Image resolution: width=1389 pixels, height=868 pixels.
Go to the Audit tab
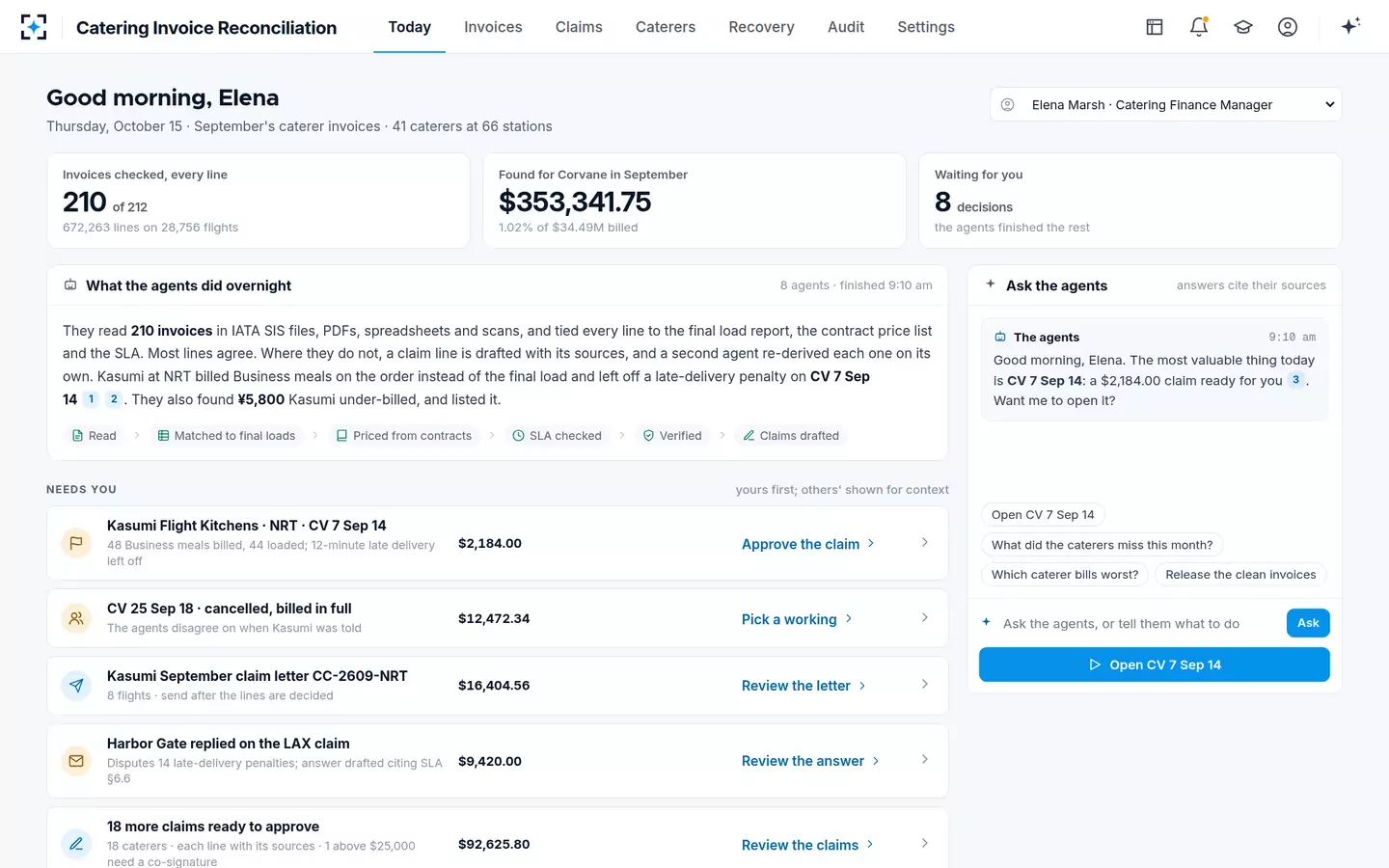coord(846,27)
